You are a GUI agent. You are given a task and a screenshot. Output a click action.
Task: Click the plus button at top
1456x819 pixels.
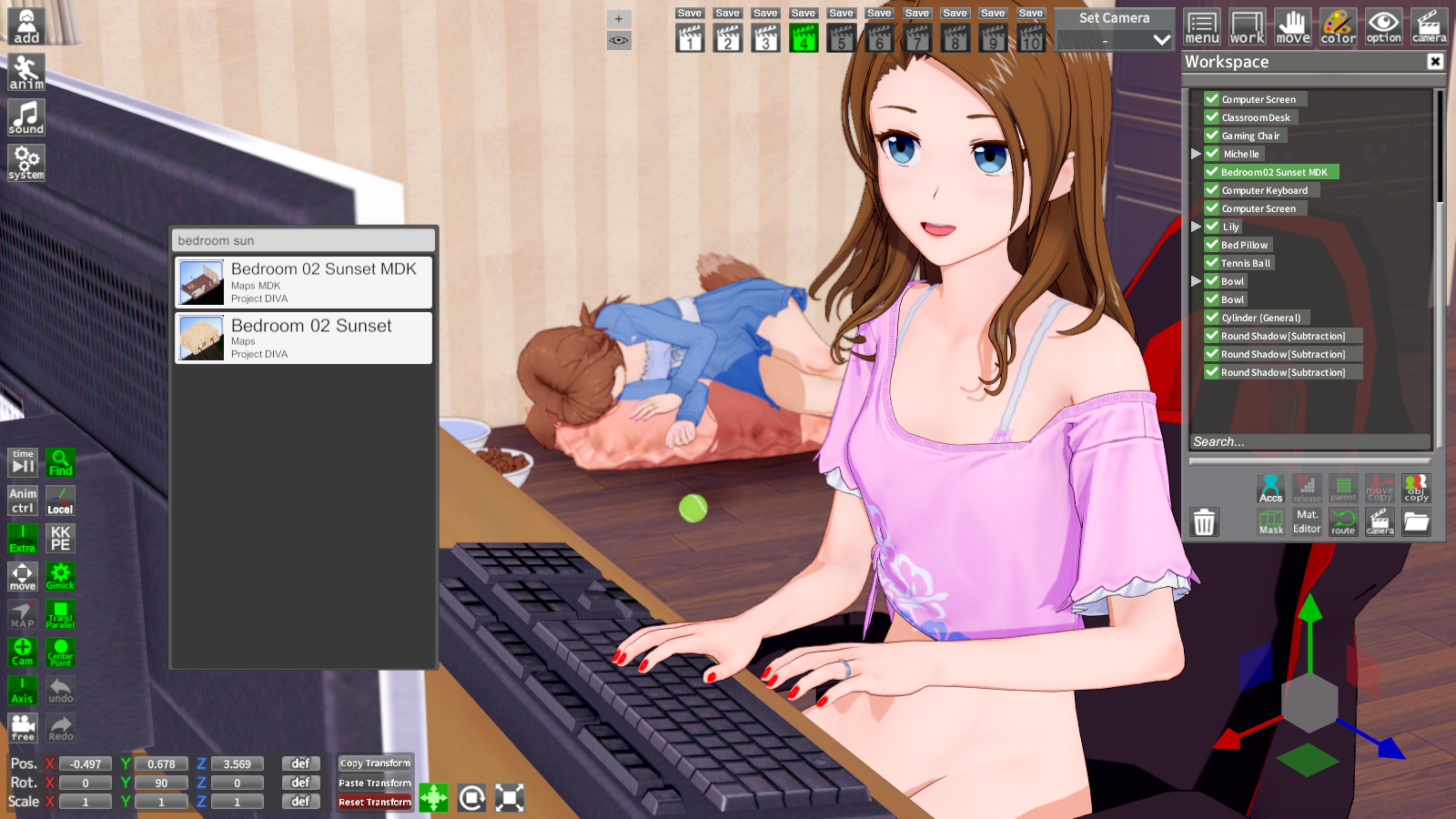(619, 19)
